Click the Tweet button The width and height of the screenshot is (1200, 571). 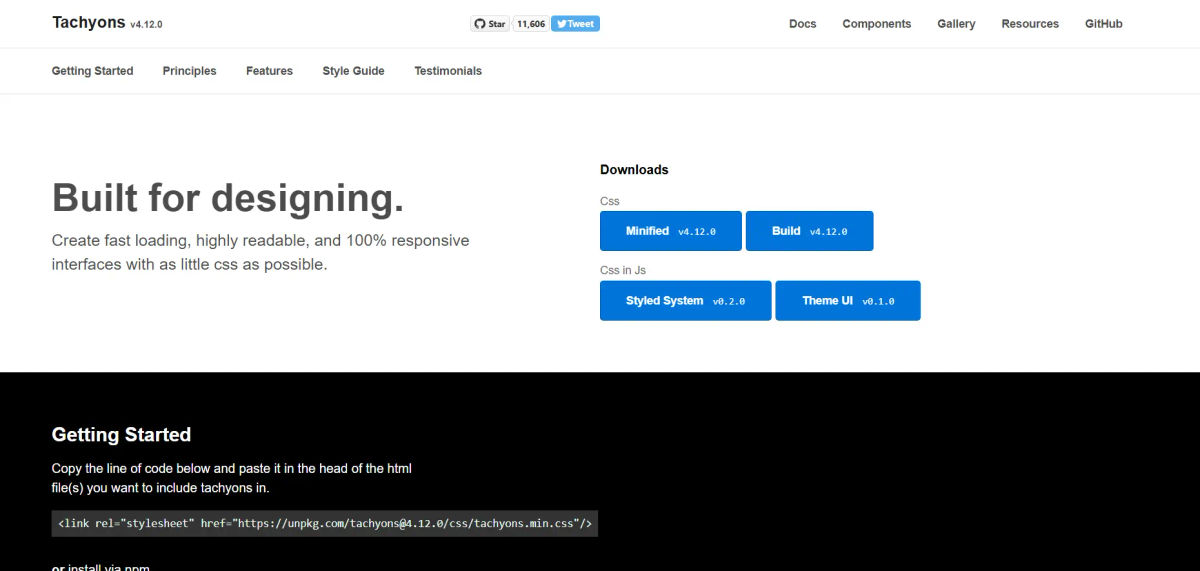575,24
